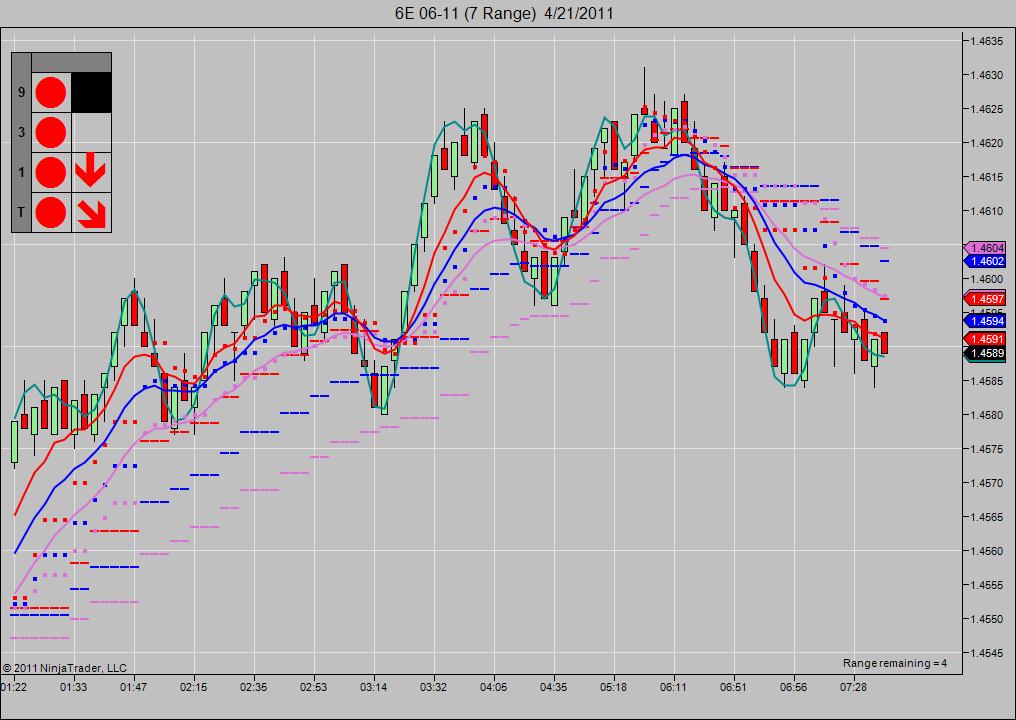1016x720 pixels.
Task: Click the blue 1.4594 price marker
Action: (985, 321)
